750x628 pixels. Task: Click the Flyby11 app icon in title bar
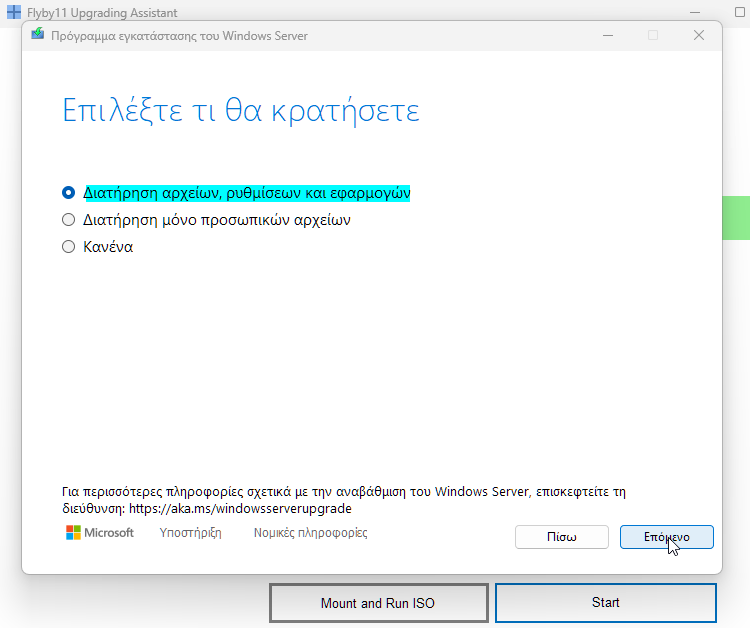click(x=14, y=12)
